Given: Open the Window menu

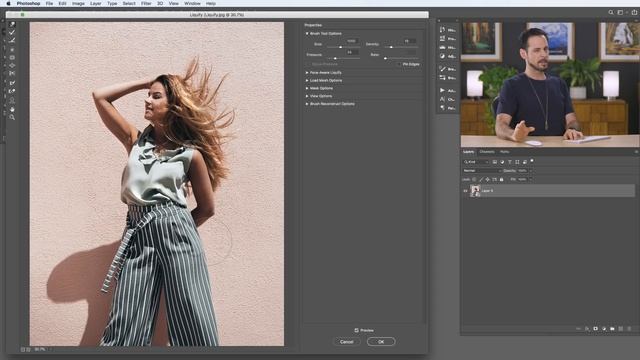Looking at the screenshot, I should (x=192, y=3).
